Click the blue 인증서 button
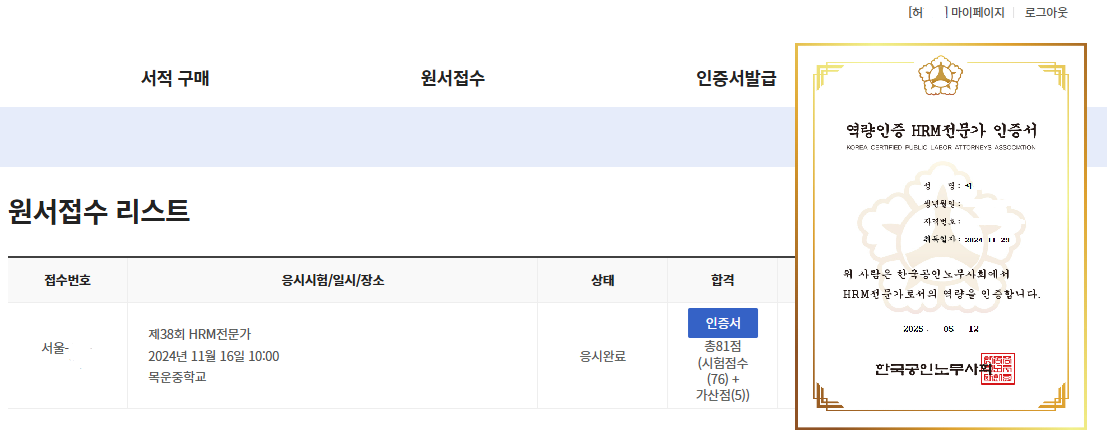1107x434 pixels. 723,323
